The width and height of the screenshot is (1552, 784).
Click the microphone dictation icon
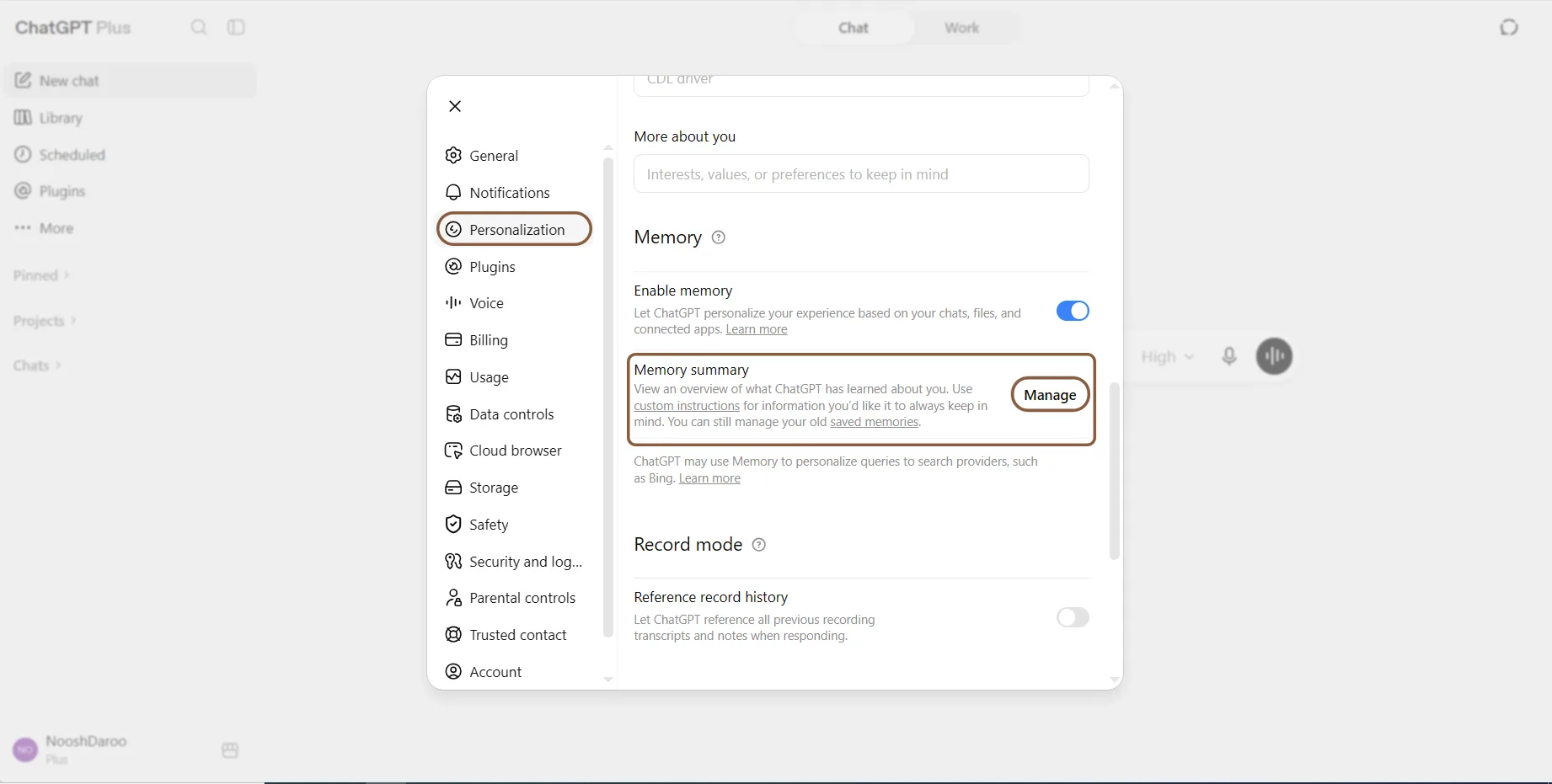click(1229, 356)
